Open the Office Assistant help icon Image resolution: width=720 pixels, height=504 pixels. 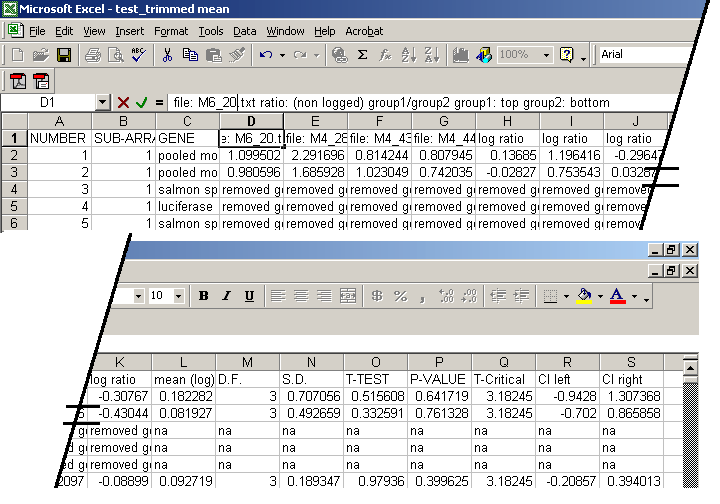tap(567, 55)
